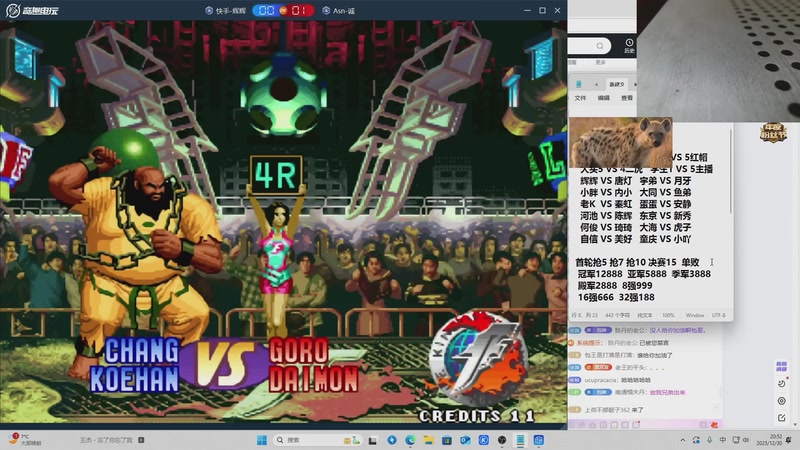Open the blue K app on taskbar

coord(484,440)
